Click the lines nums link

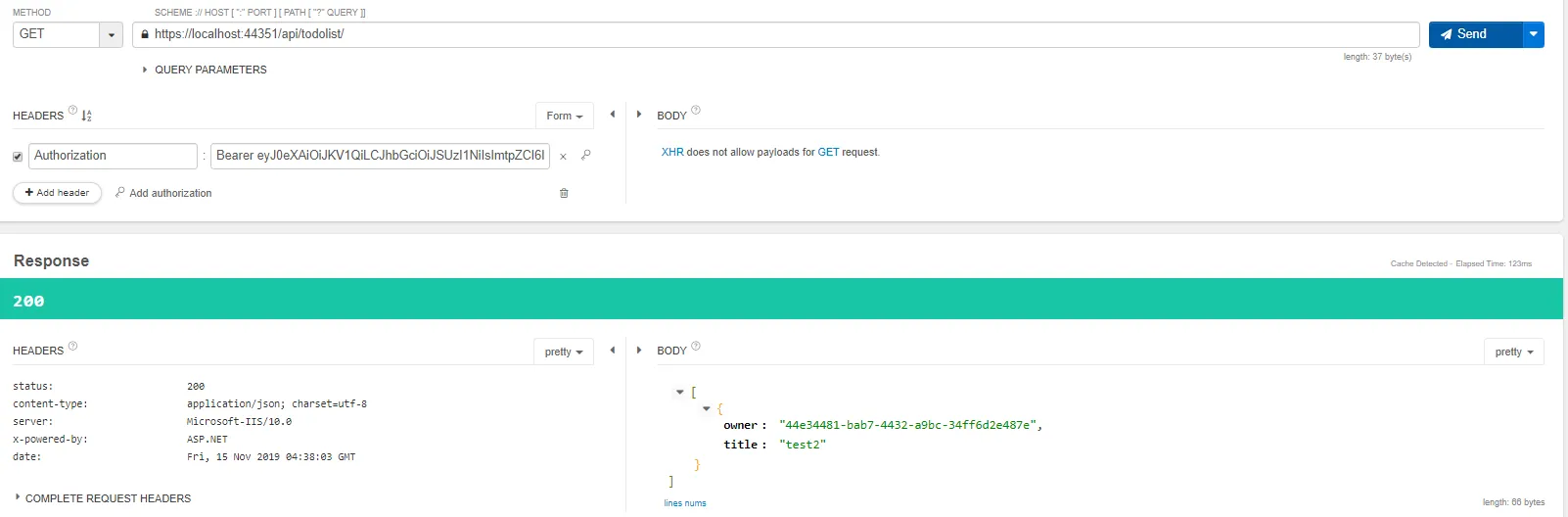[x=684, y=503]
